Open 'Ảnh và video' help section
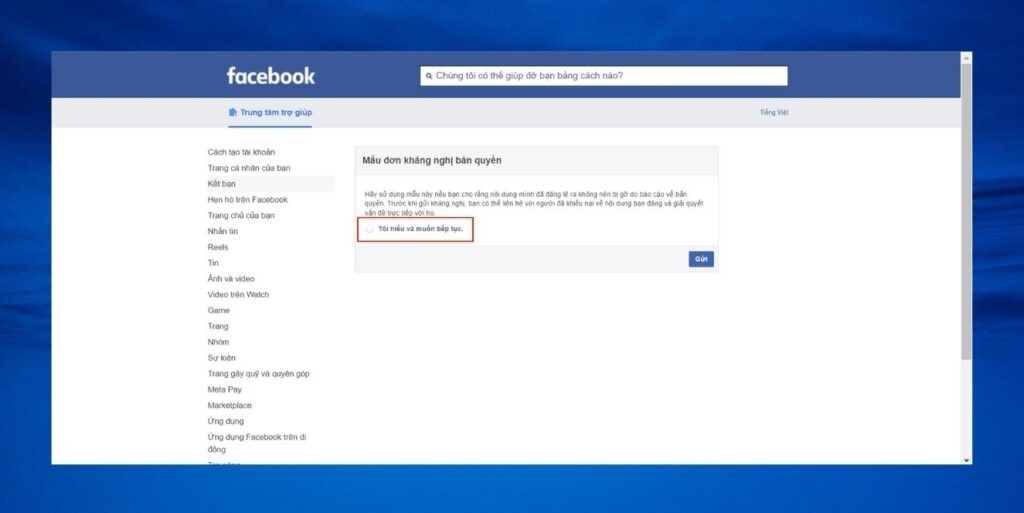The image size is (1024, 513). click(x=230, y=279)
